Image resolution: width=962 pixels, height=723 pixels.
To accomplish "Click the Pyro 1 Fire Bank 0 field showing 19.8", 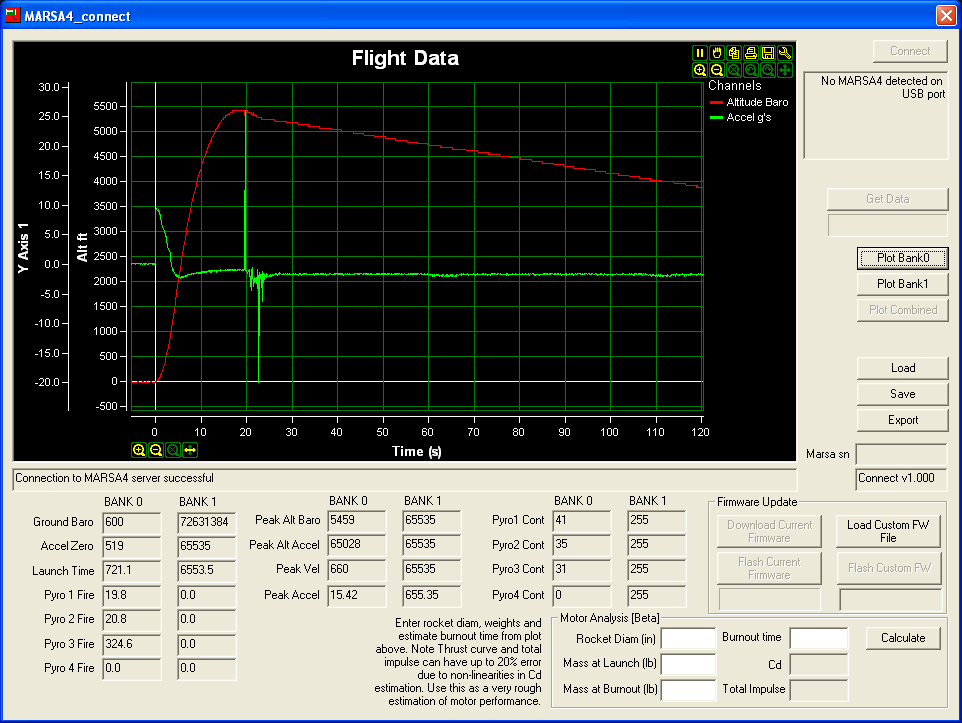I will (131, 595).
